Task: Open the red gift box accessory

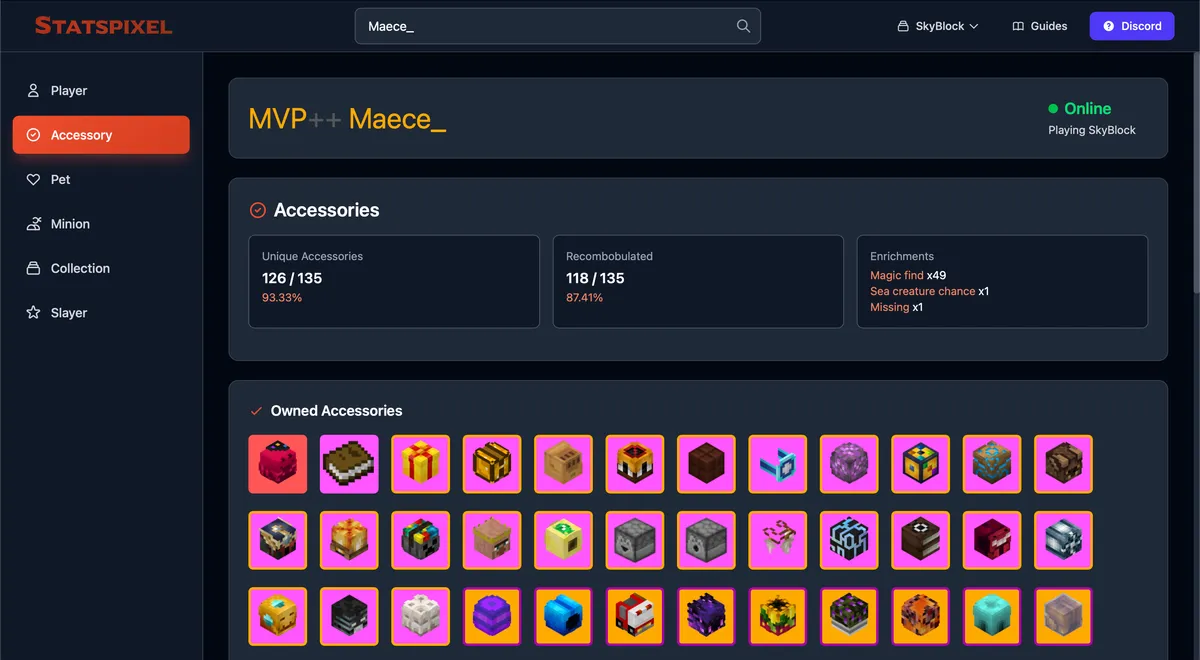Action: tap(420, 464)
